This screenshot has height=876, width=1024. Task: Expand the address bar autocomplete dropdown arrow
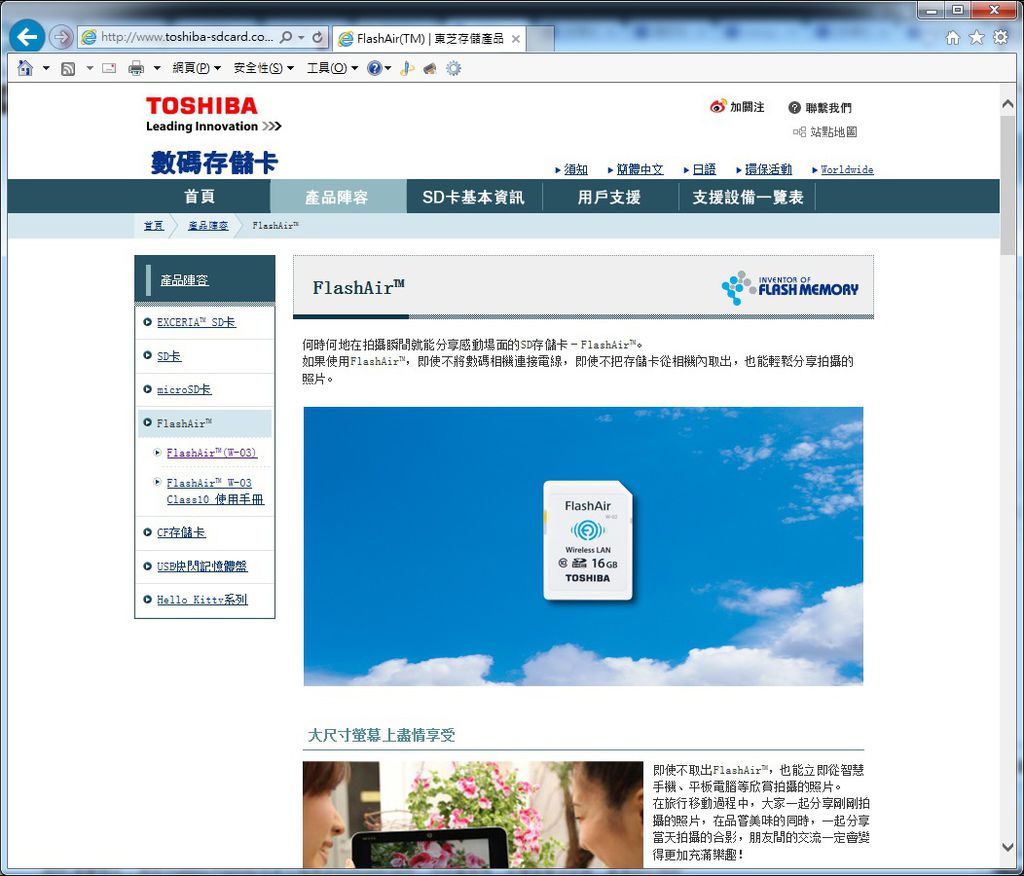(301, 37)
